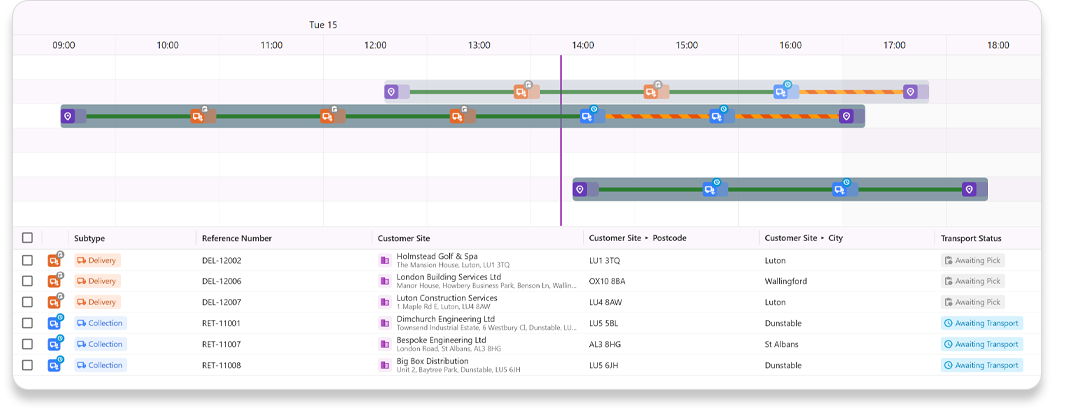Sort by the Reference Number column header
The image size is (1073, 419).
point(237,238)
